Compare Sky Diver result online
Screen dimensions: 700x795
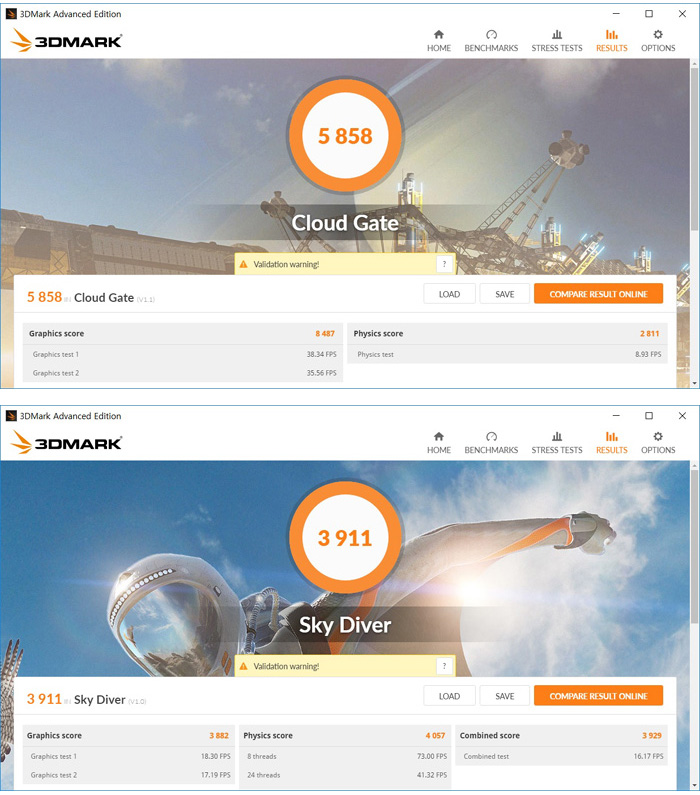(598, 696)
